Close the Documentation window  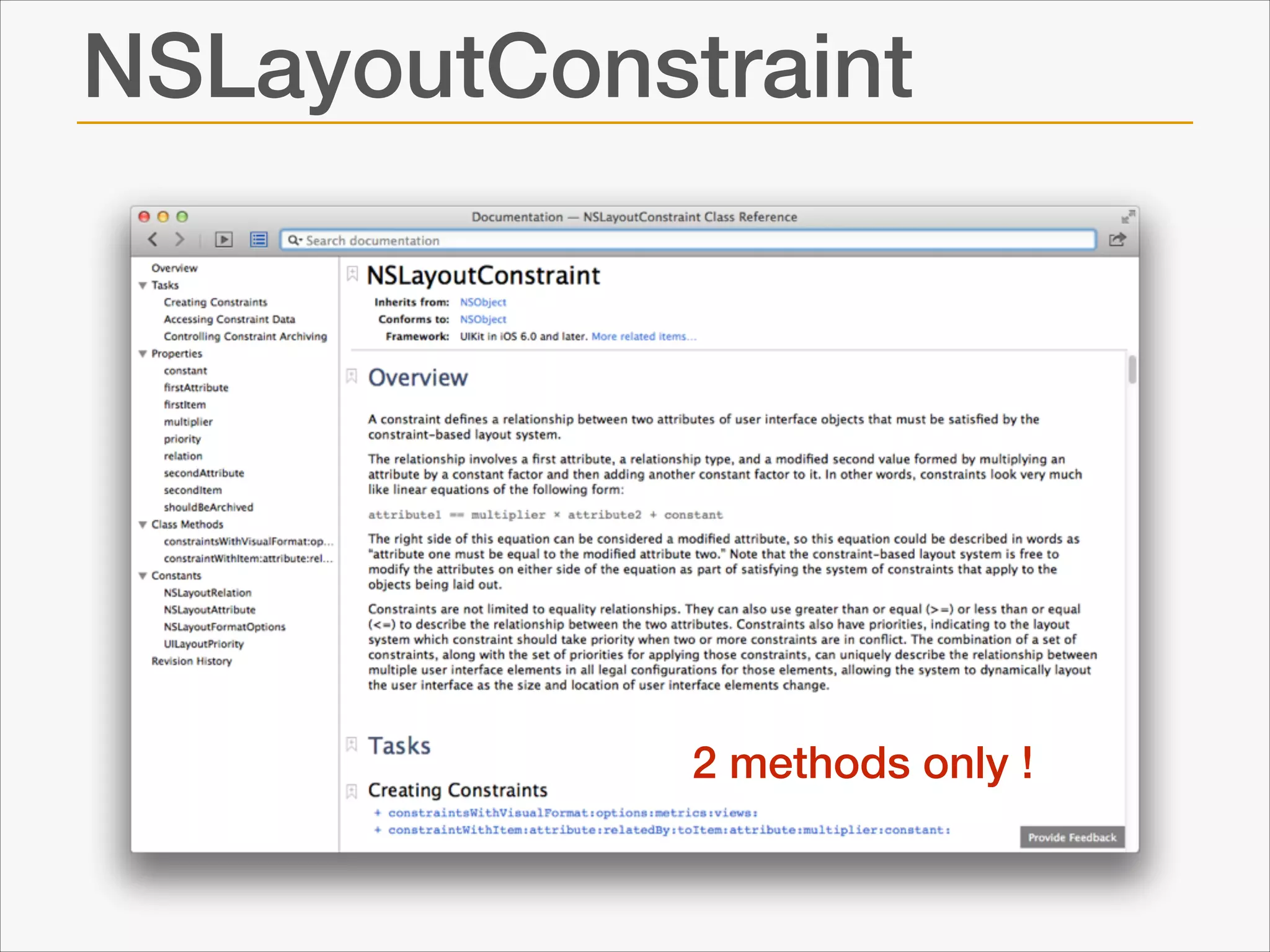point(144,216)
